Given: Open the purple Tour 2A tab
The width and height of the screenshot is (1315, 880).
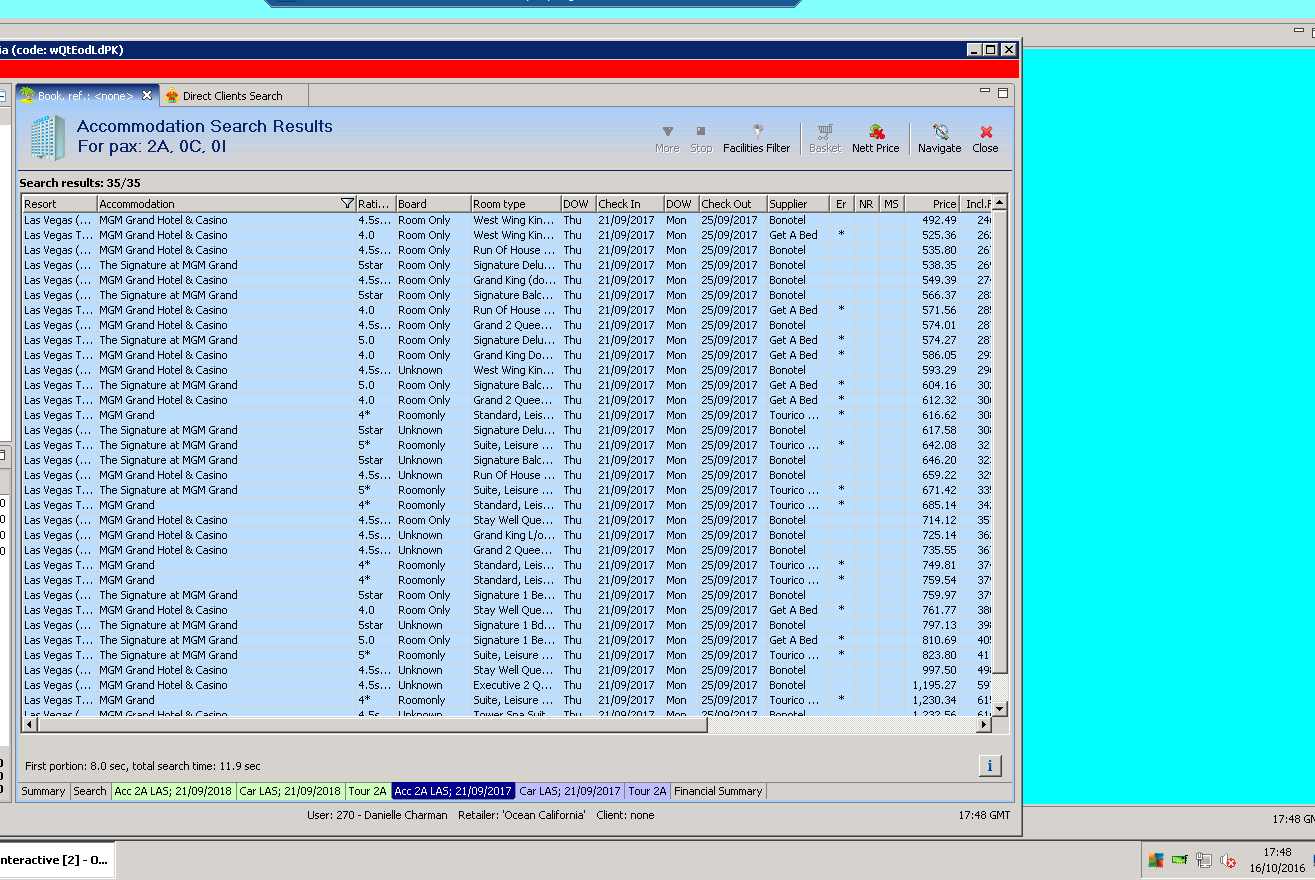Looking at the screenshot, I should tap(647, 791).
